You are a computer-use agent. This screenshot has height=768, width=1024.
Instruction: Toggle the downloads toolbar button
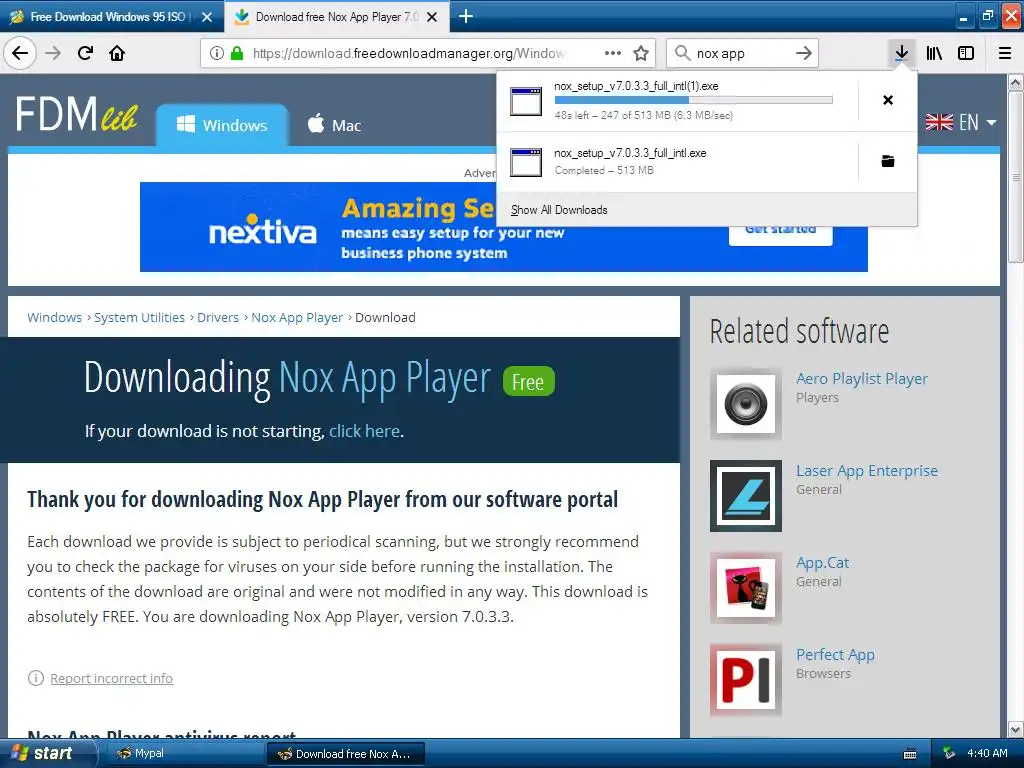click(901, 53)
